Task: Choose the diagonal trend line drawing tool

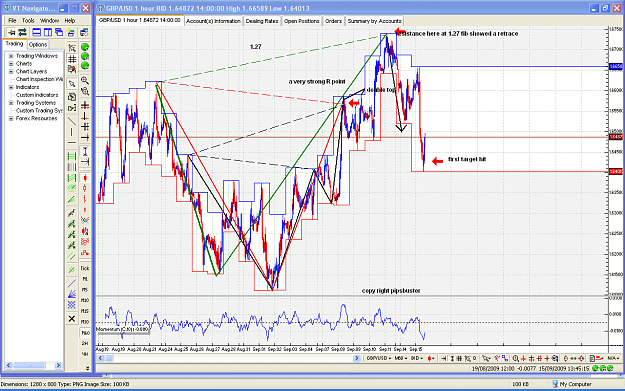Action: click(x=72, y=121)
